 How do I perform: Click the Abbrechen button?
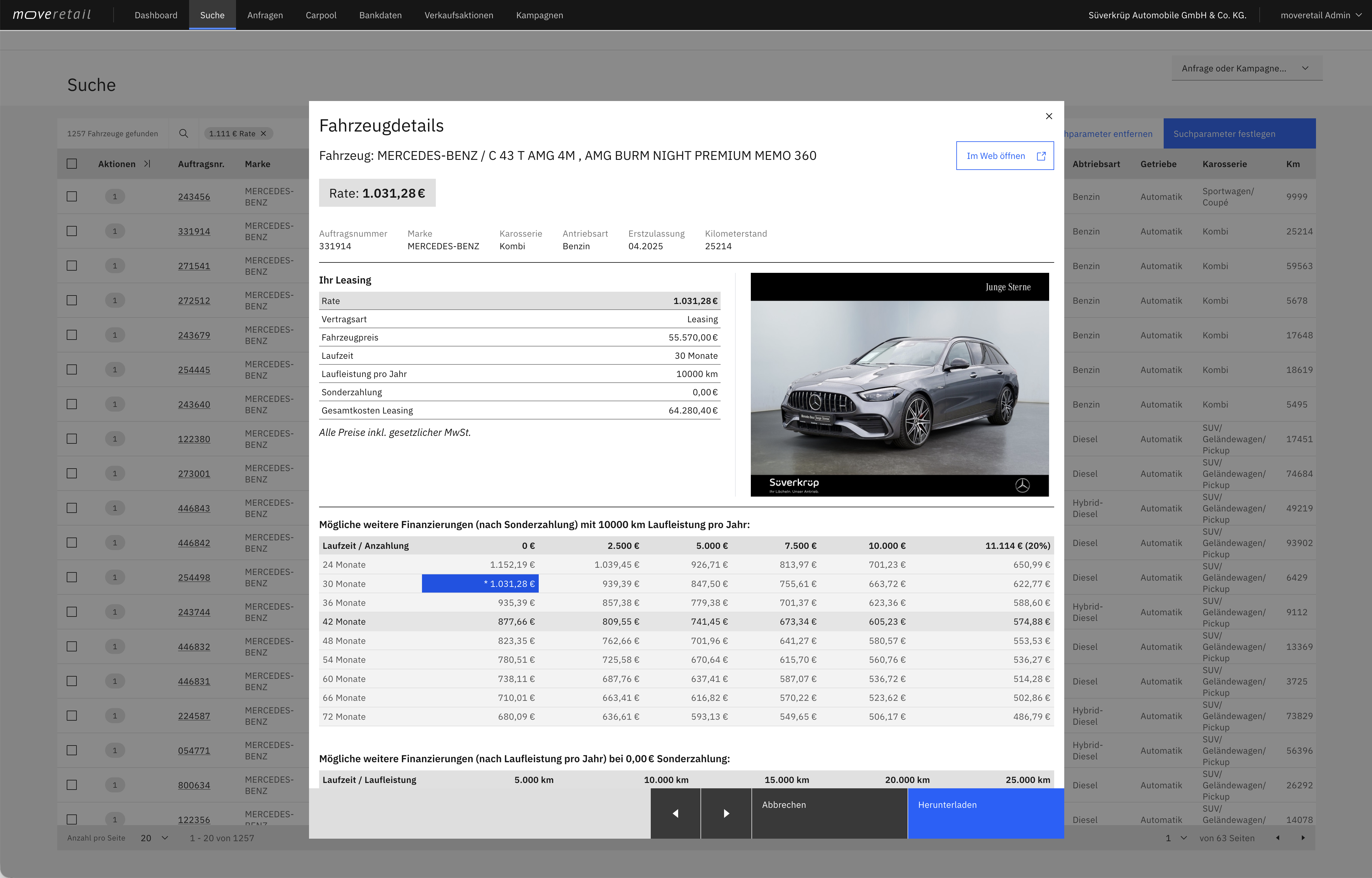pyautogui.click(x=829, y=813)
